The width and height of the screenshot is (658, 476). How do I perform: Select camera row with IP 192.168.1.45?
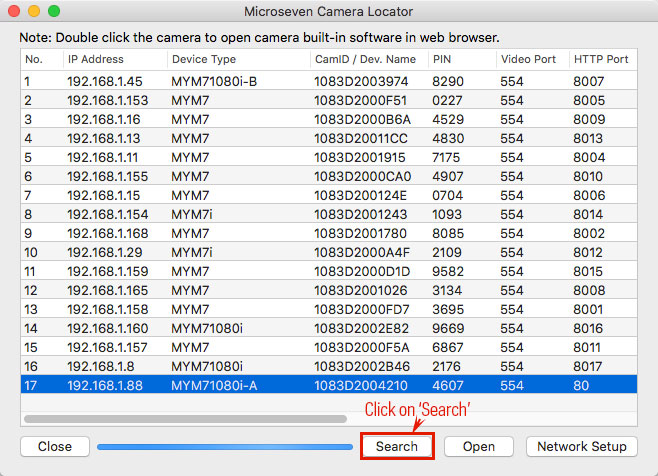pyautogui.click(x=329, y=81)
